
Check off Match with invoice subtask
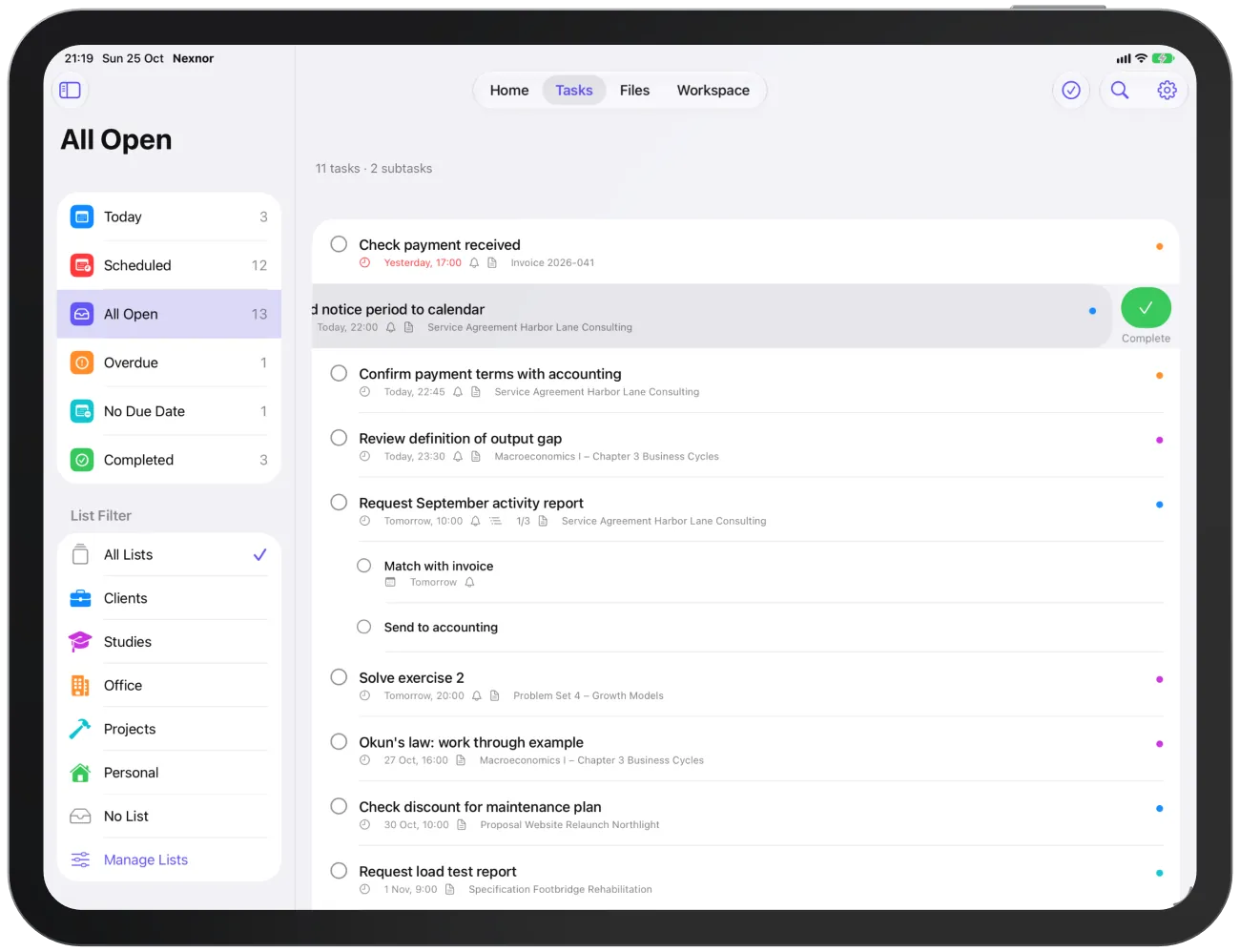pyautogui.click(x=364, y=566)
